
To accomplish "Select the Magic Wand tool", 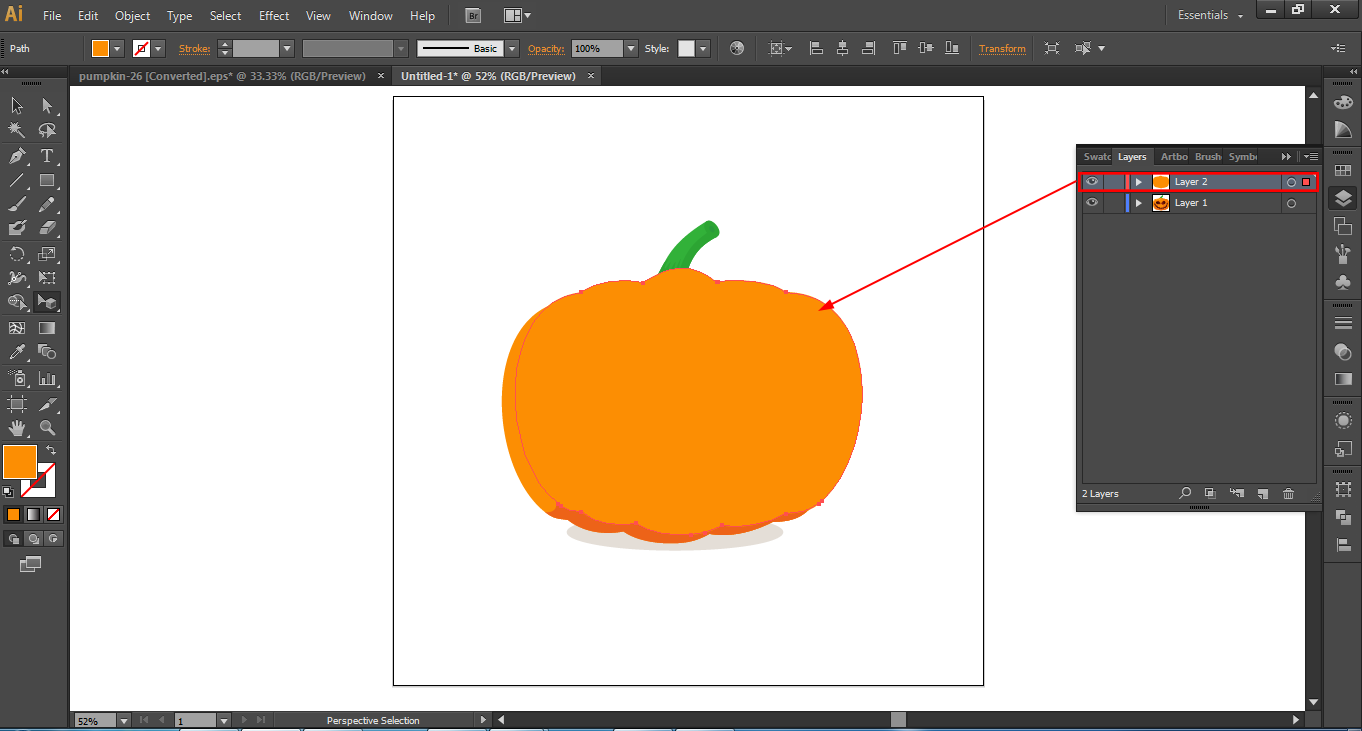I will pos(17,130).
